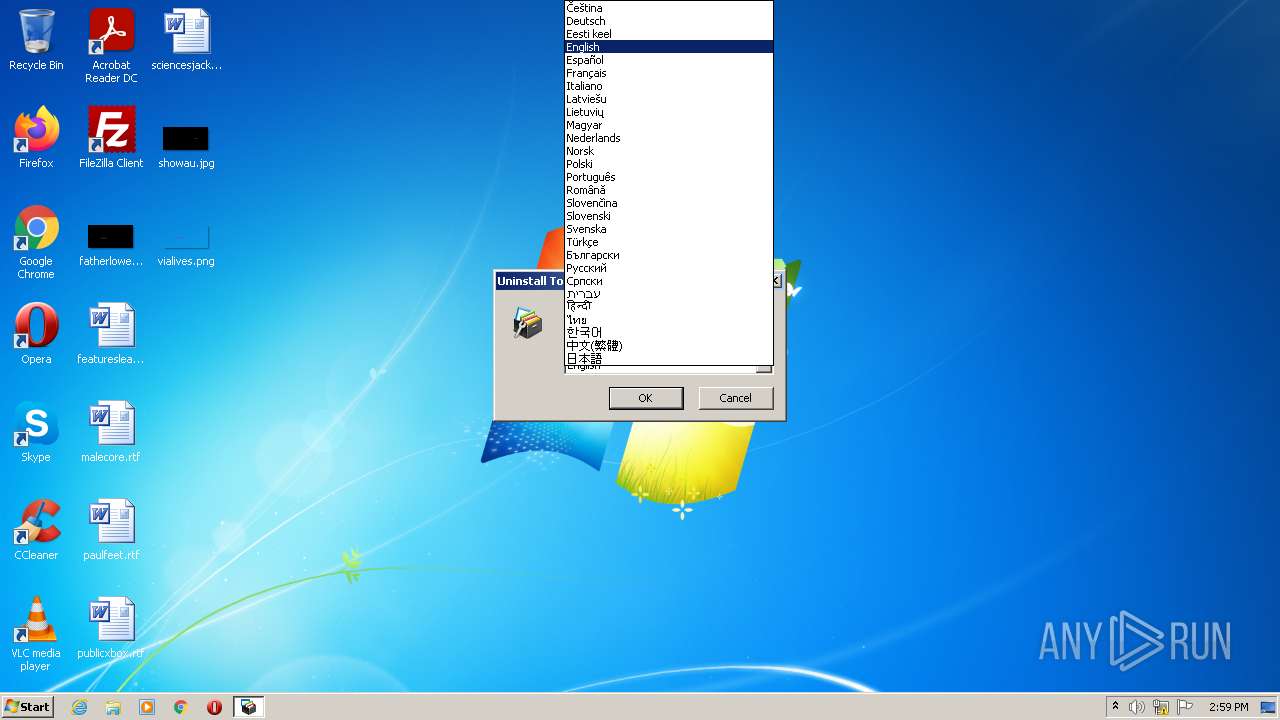This screenshot has width=1280, height=720.
Task: Select the publicxbox.rtf document icon
Action: pyautogui.click(x=111, y=627)
